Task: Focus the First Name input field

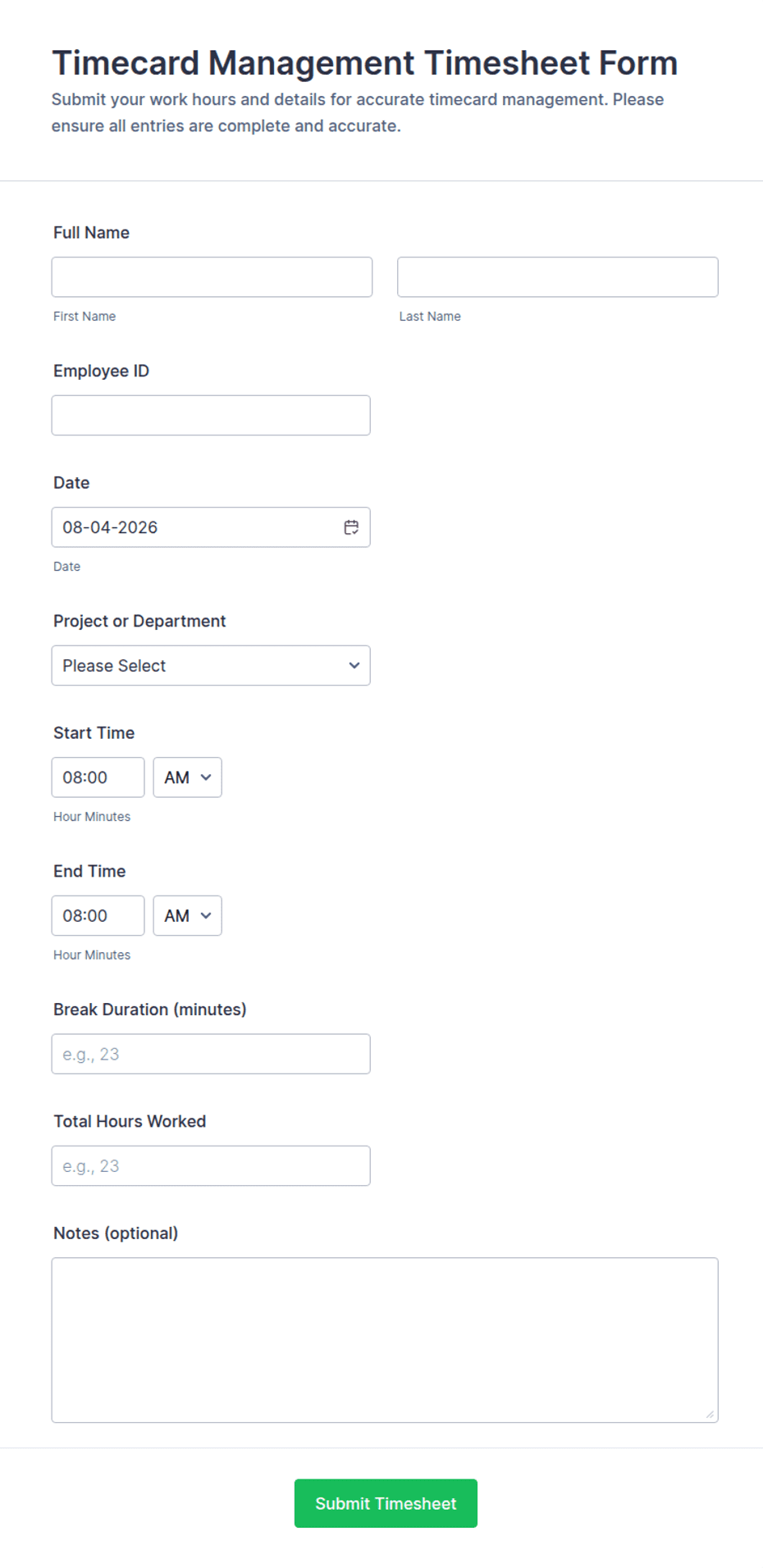Action: click(x=212, y=277)
